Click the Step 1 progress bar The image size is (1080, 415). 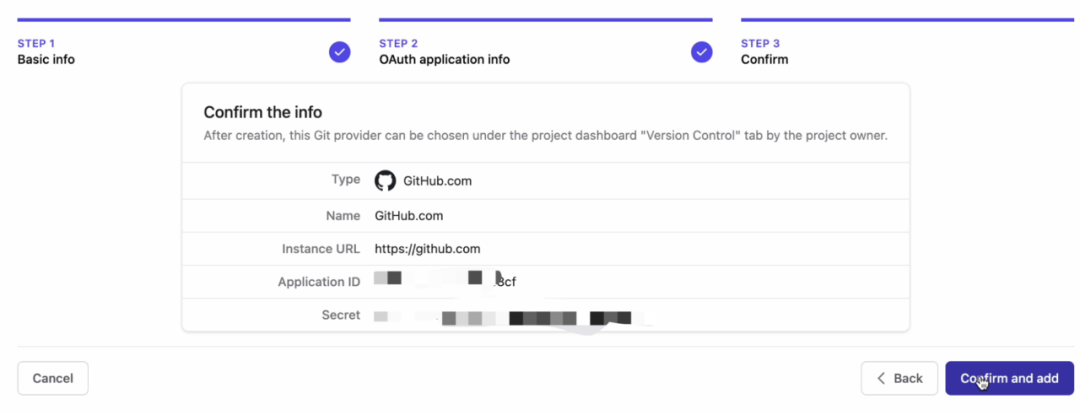184,19
